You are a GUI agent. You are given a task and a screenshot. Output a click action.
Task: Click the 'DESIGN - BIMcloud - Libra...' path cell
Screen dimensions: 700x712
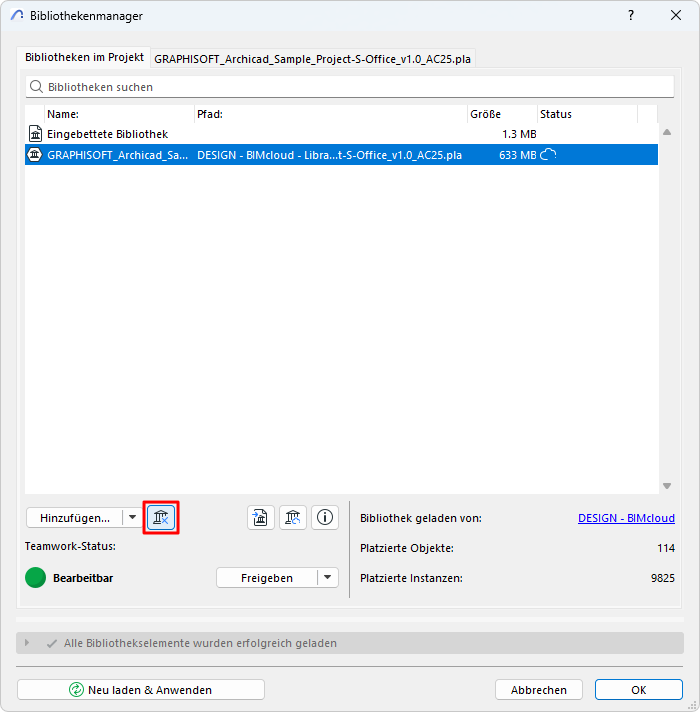pos(329,155)
